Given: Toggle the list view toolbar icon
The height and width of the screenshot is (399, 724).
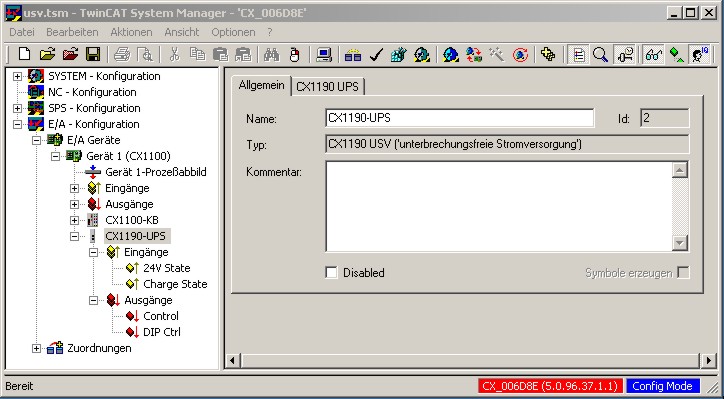Looking at the screenshot, I should pos(578,54).
